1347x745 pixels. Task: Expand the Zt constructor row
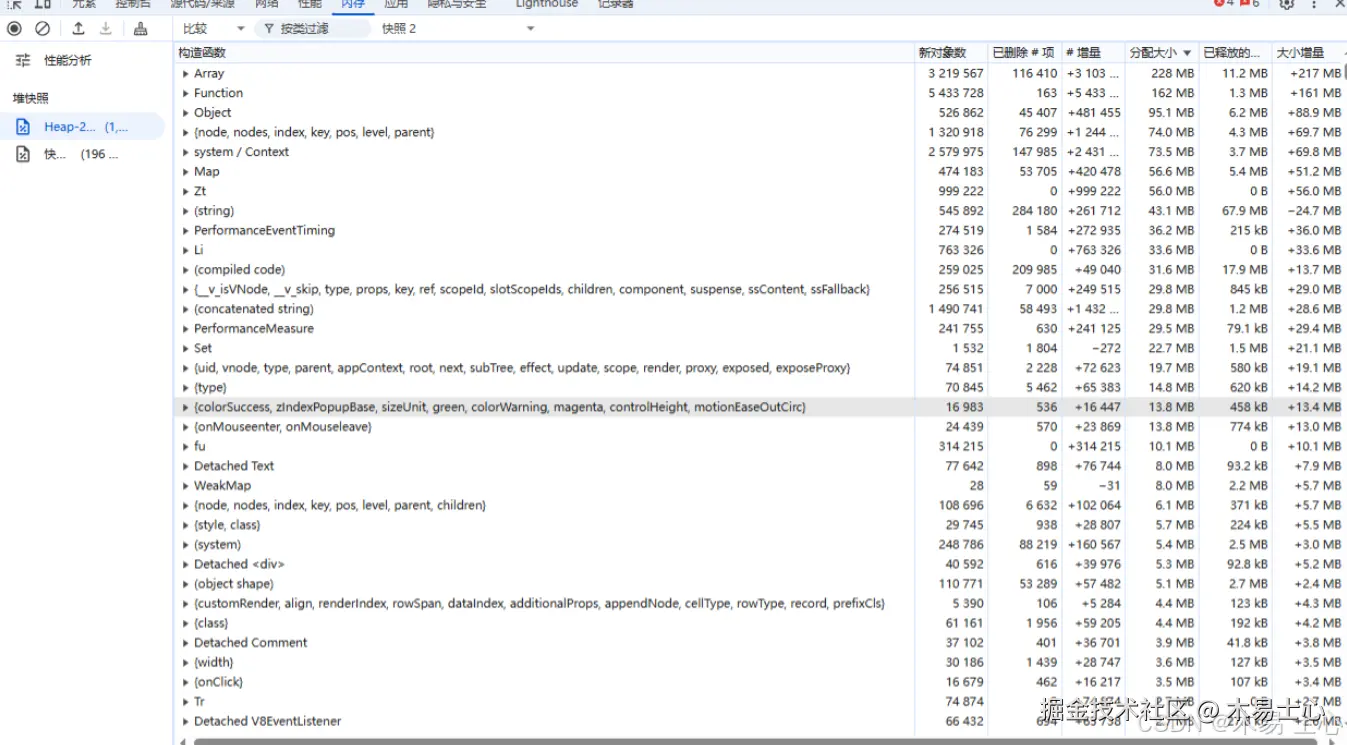coord(186,191)
